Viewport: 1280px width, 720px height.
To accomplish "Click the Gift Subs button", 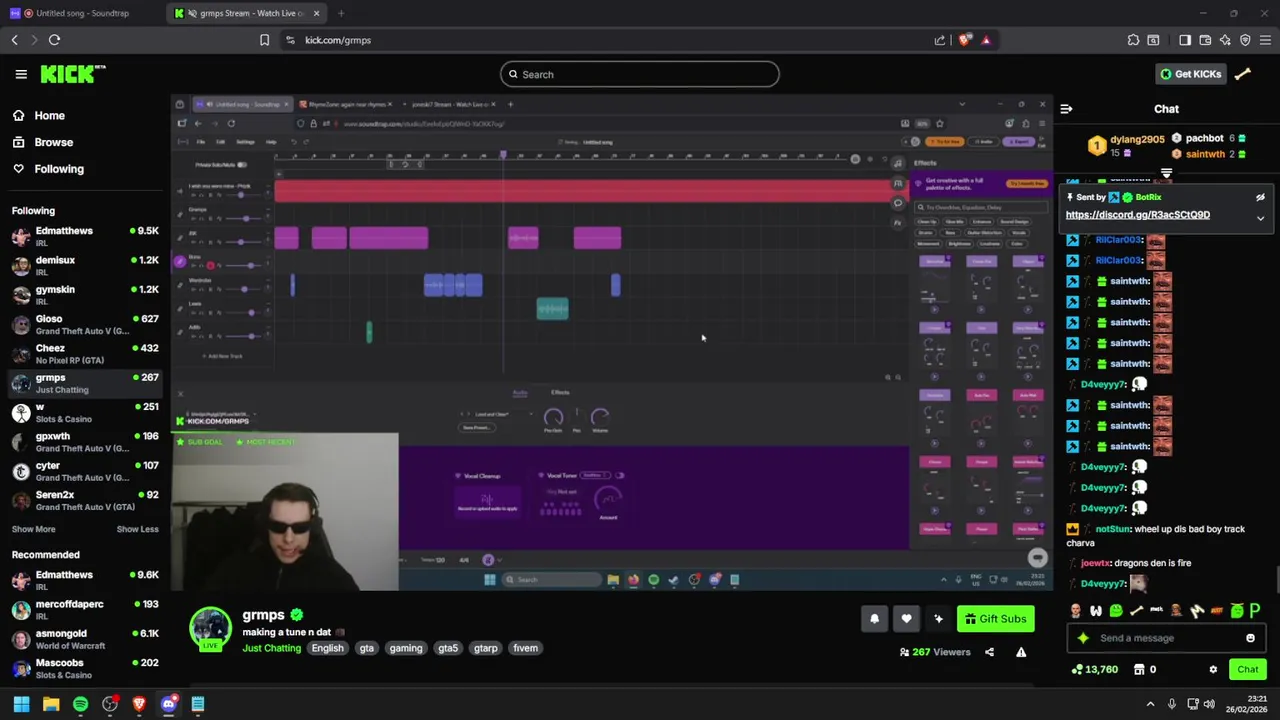I will coord(995,619).
